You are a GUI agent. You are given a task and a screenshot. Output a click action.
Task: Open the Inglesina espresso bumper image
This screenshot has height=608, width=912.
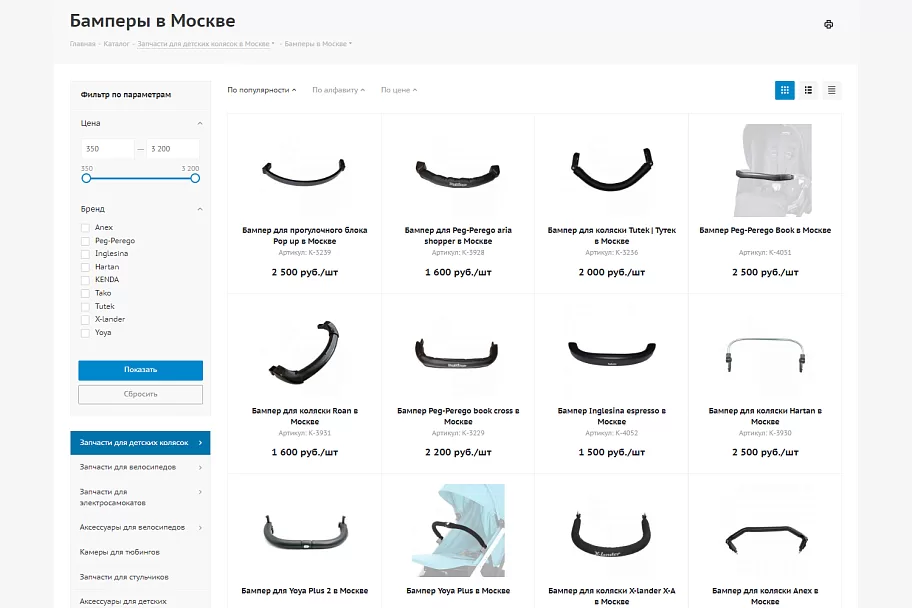[612, 354]
